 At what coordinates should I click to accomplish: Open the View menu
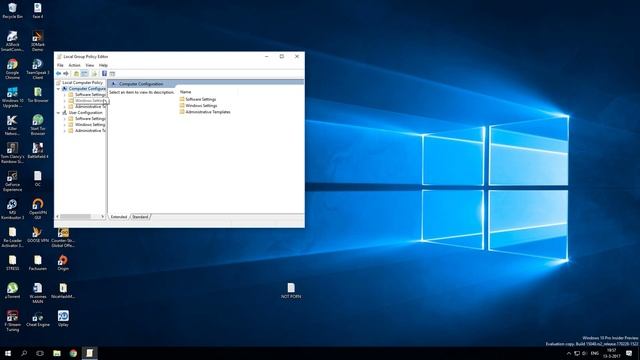click(90, 65)
